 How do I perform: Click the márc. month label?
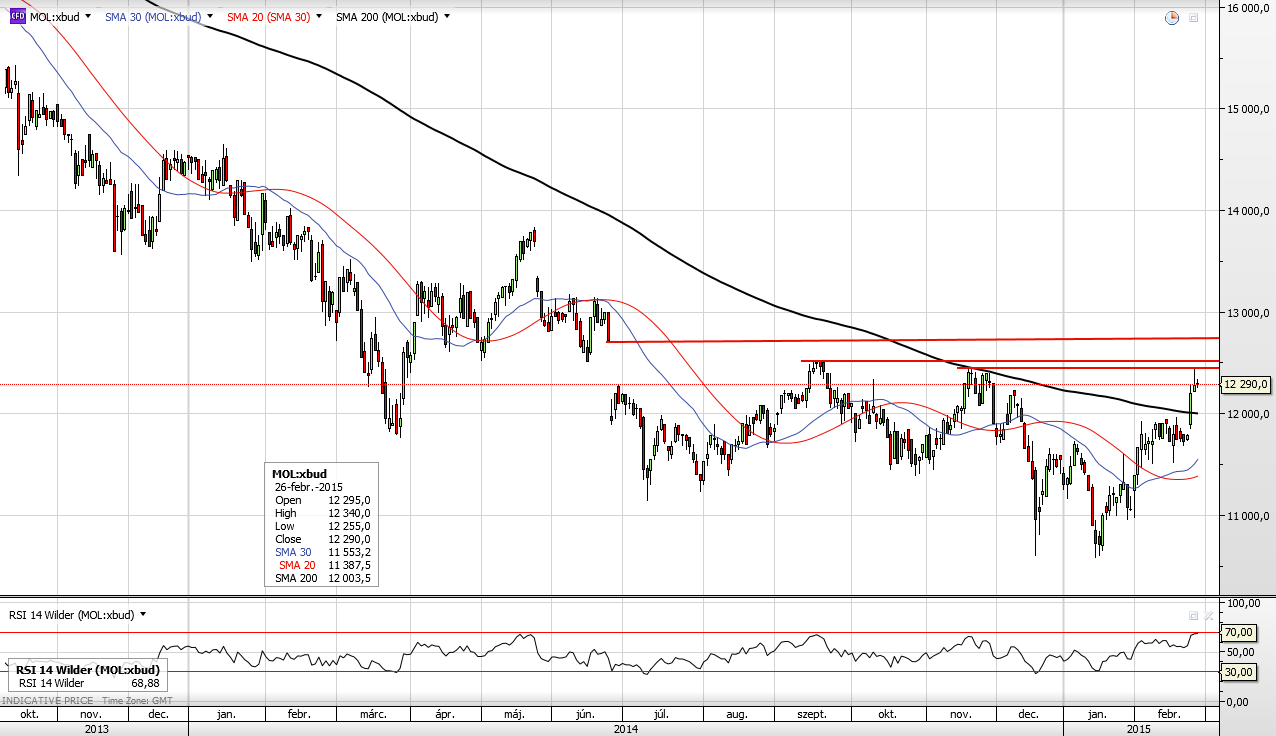click(x=374, y=714)
